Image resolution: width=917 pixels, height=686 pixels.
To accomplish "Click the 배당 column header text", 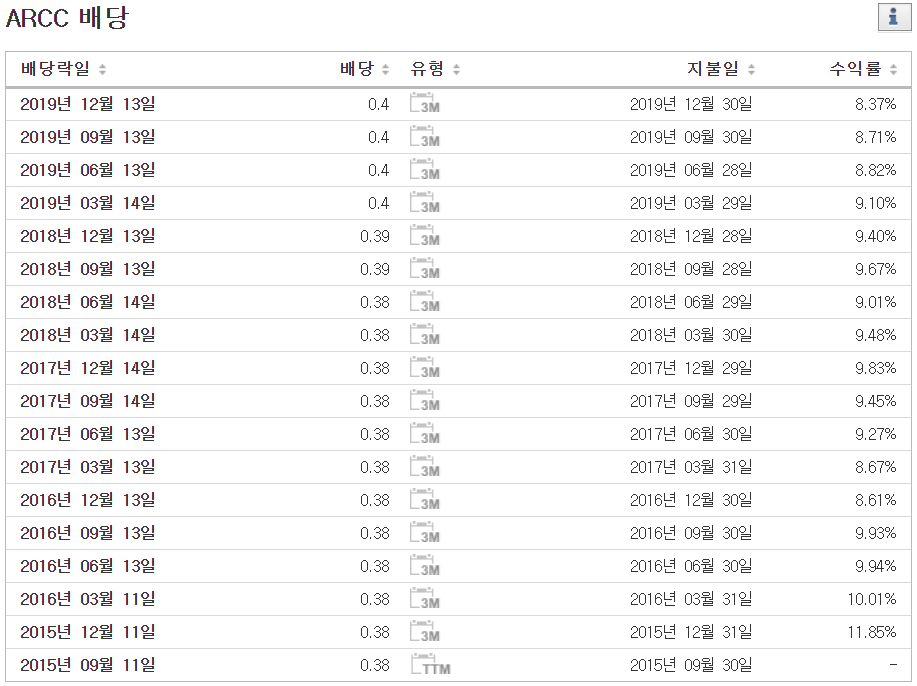I will (357, 69).
